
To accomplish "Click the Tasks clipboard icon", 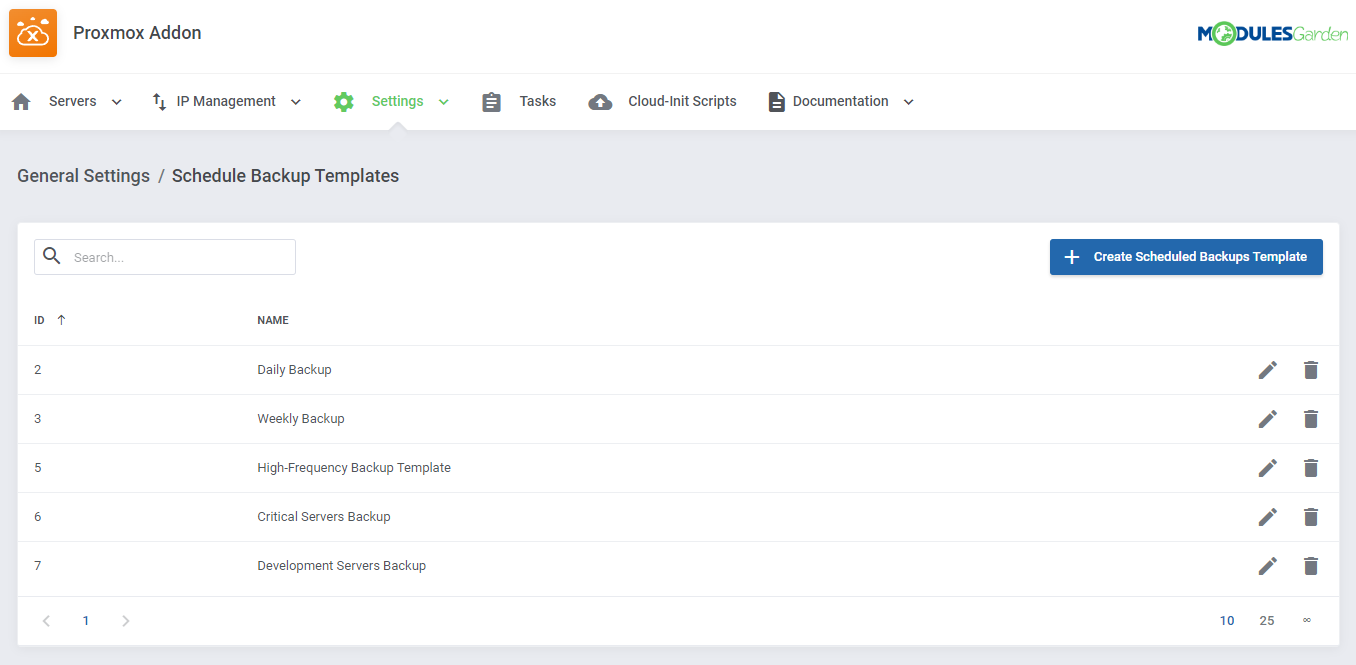I will (x=491, y=102).
